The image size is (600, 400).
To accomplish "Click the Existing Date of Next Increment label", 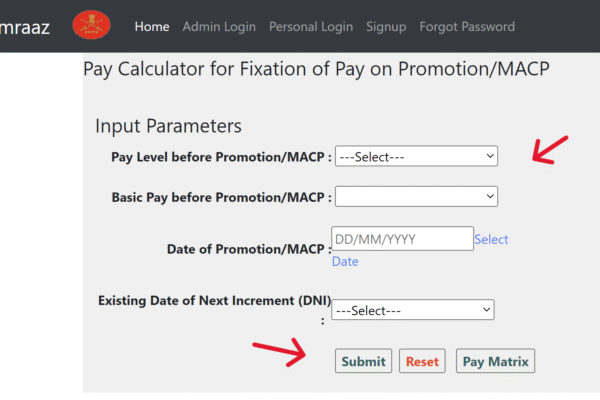I will coord(214,300).
